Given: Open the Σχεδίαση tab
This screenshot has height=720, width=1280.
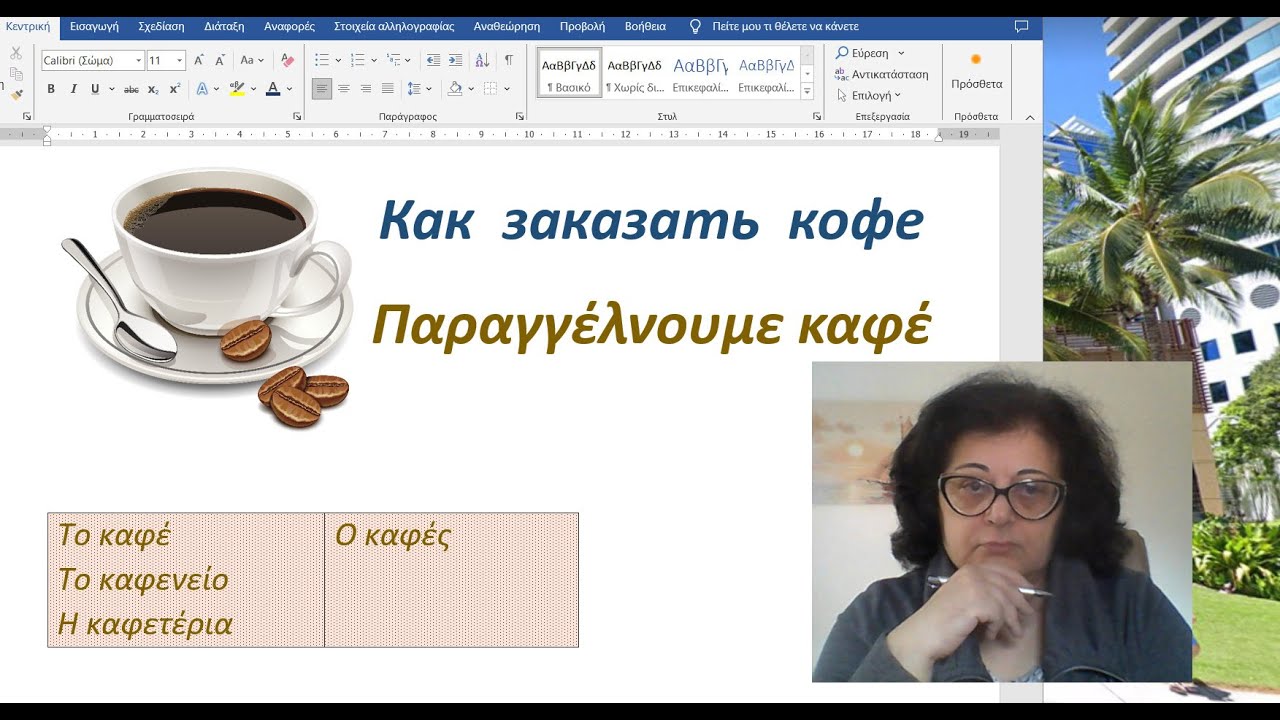Looking at the screenshot, I should (161, 26).
